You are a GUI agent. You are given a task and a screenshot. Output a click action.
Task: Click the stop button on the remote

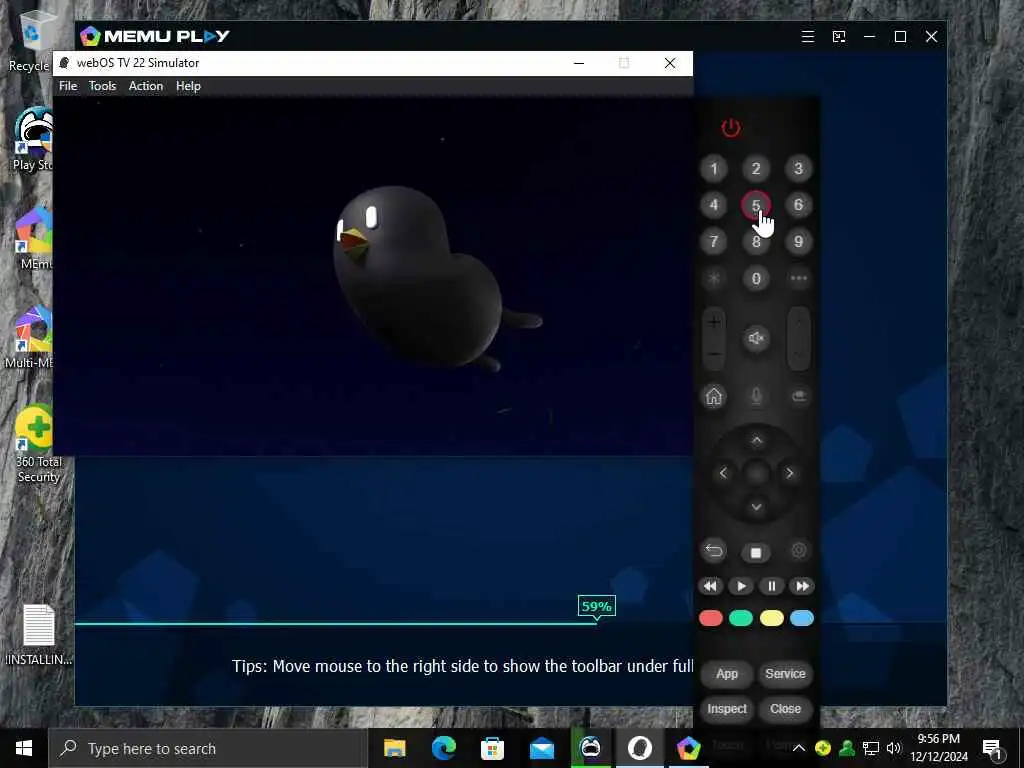coord(756,552)
